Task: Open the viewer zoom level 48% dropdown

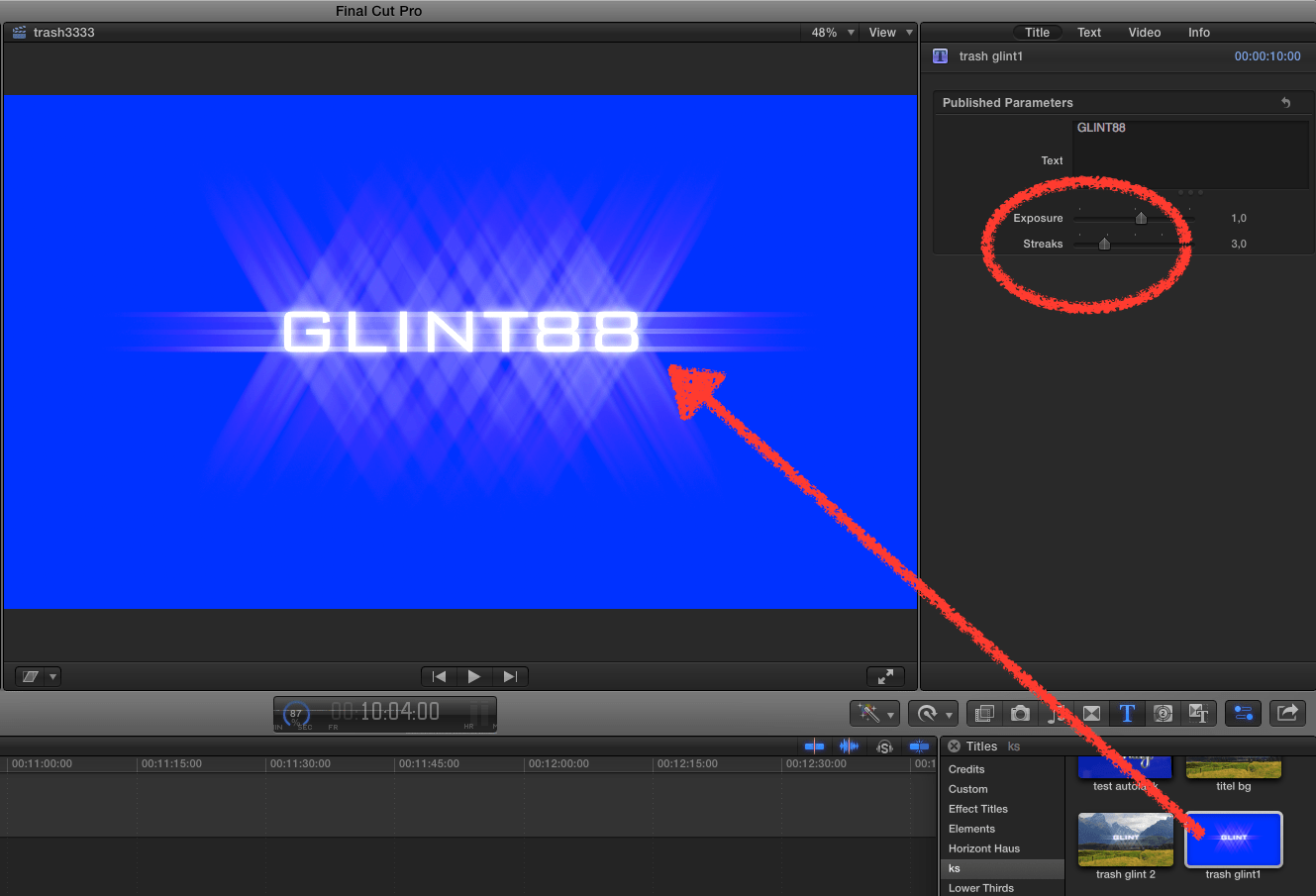Action: coord(831,32)
